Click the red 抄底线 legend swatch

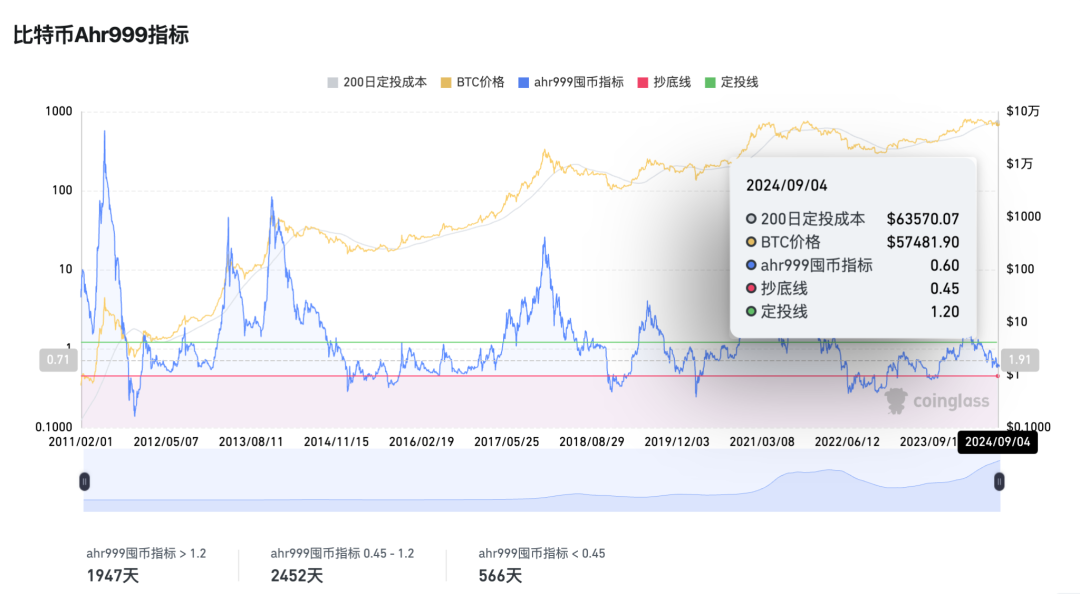(x=645, y=82)
